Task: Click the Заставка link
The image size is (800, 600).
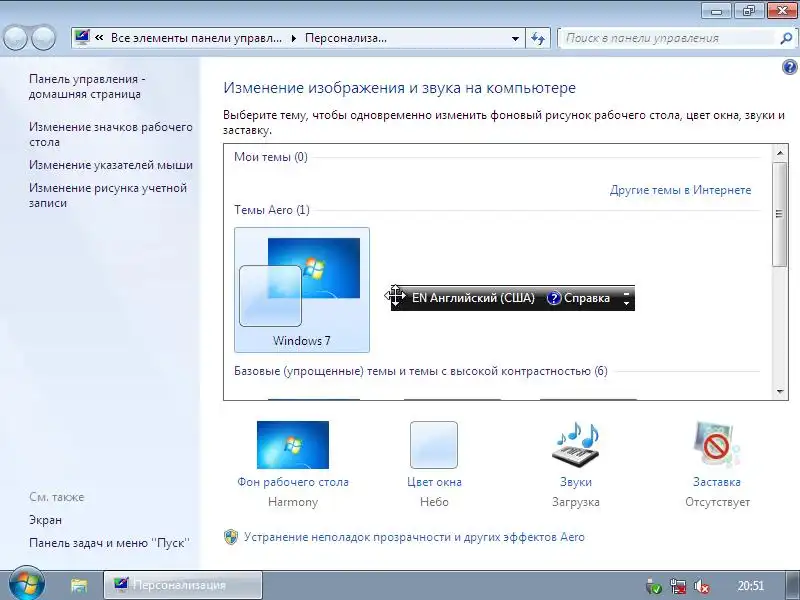Action: [x=717, y=482]
